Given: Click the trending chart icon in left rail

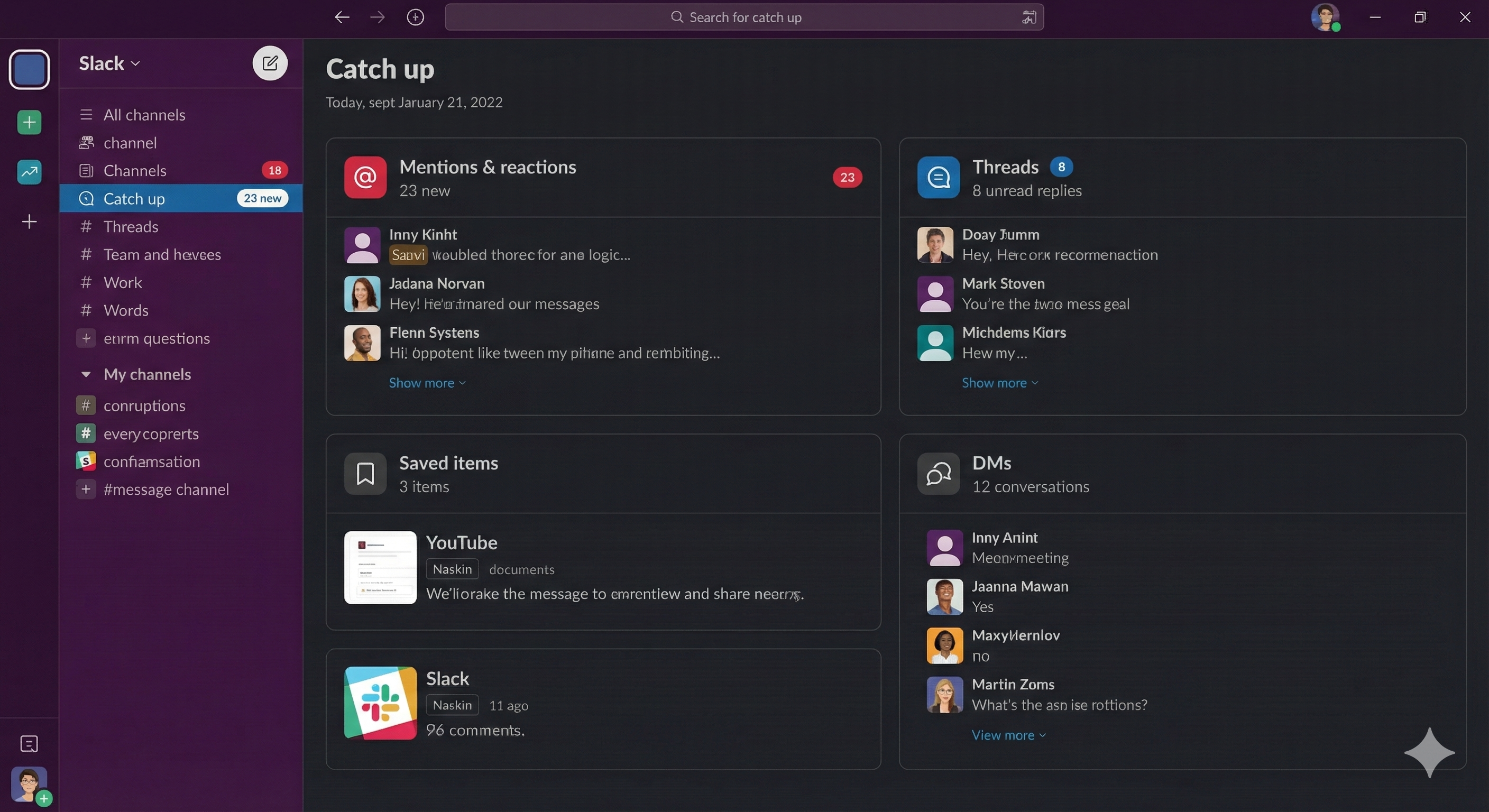Looking at the screenshot, I should pyautogui.click(x=29, y=172).
